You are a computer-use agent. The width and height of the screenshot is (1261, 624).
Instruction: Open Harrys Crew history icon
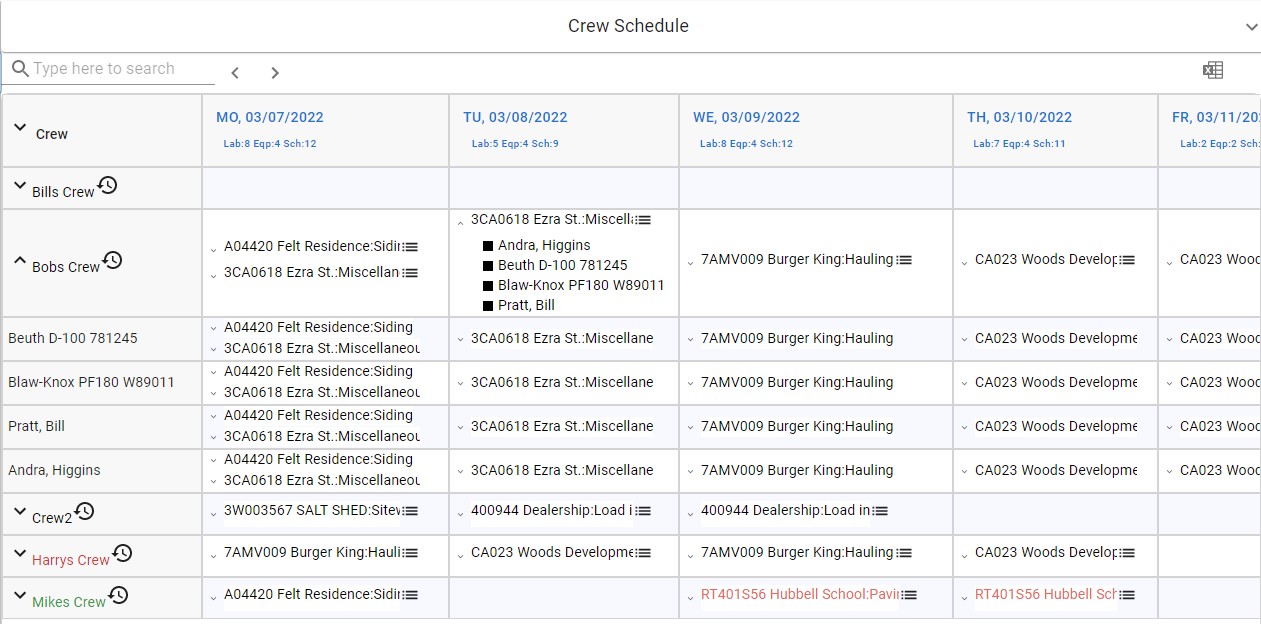[x=122, y=553]
